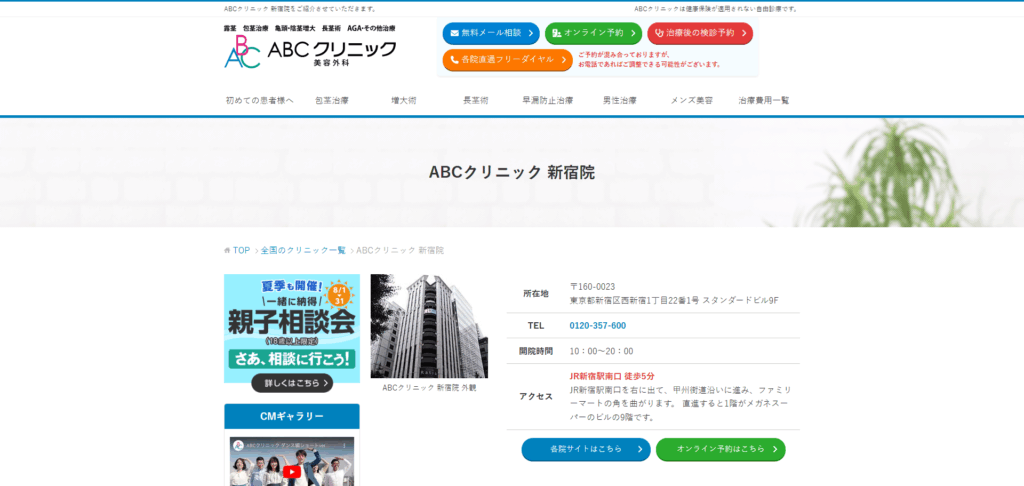Select 増大術 in the navigation bar
The width and height of the screenshot is (1024, 486).
point(404,100)
